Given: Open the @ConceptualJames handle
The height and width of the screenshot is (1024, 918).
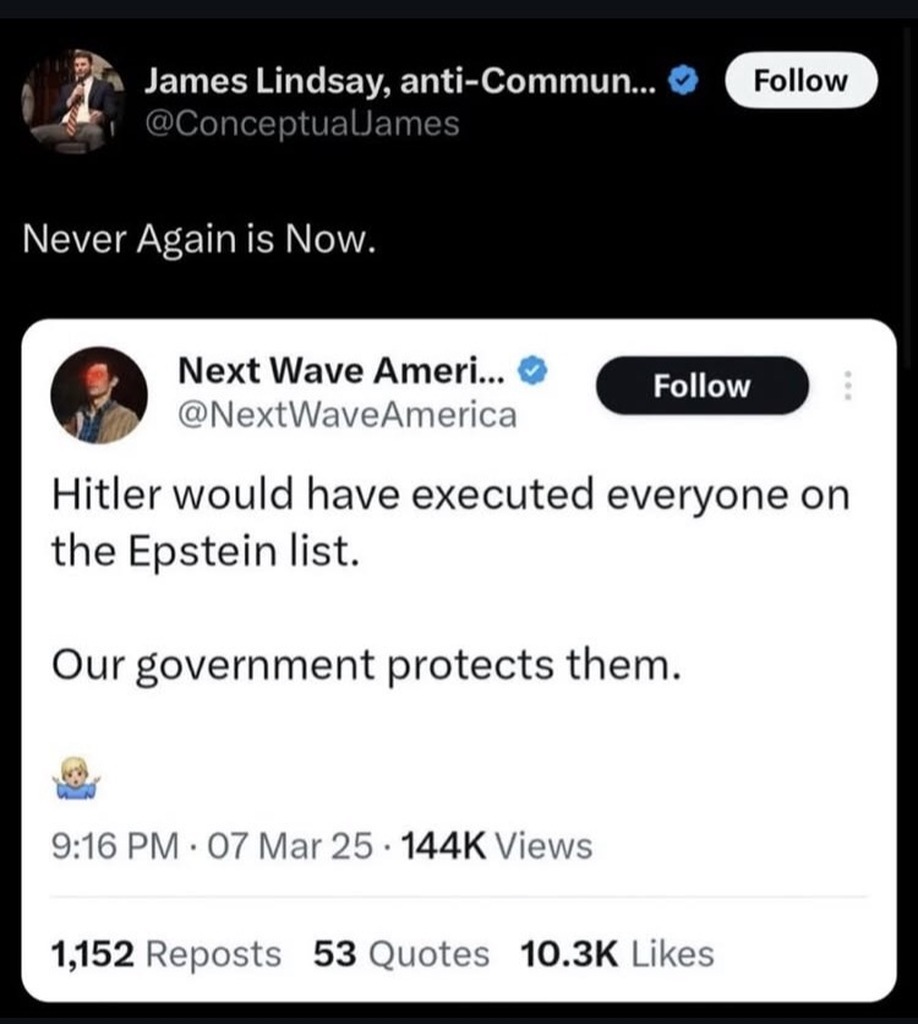Looking at the screenshot, I should [302, 123].
